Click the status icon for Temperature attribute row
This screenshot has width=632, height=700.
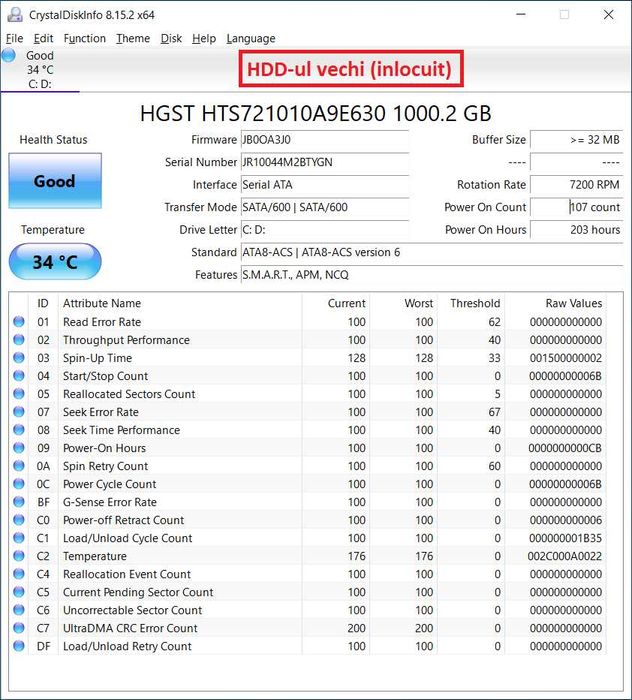[x=19, y=556]
